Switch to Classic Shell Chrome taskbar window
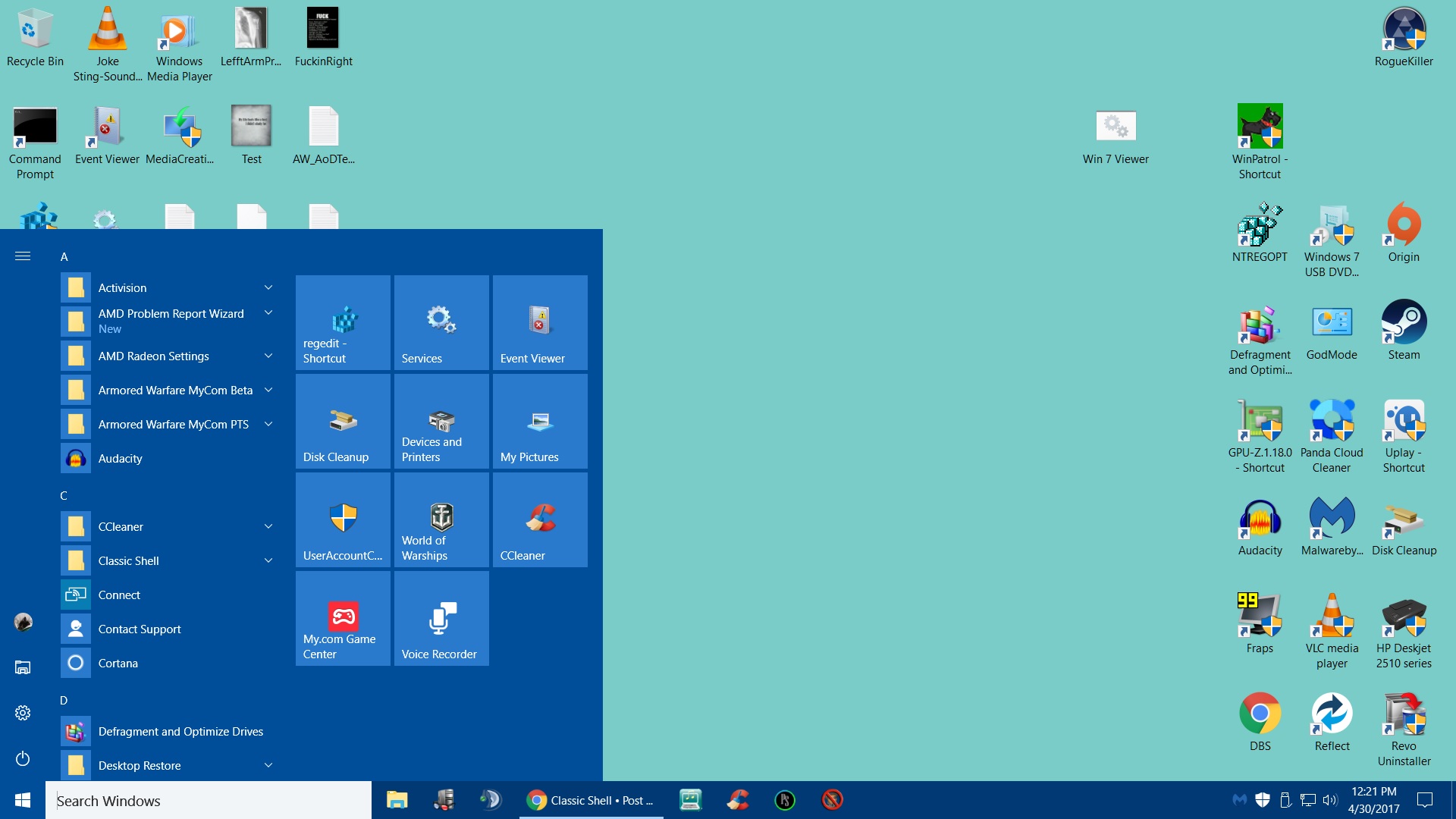 click(x=591, y=800)
